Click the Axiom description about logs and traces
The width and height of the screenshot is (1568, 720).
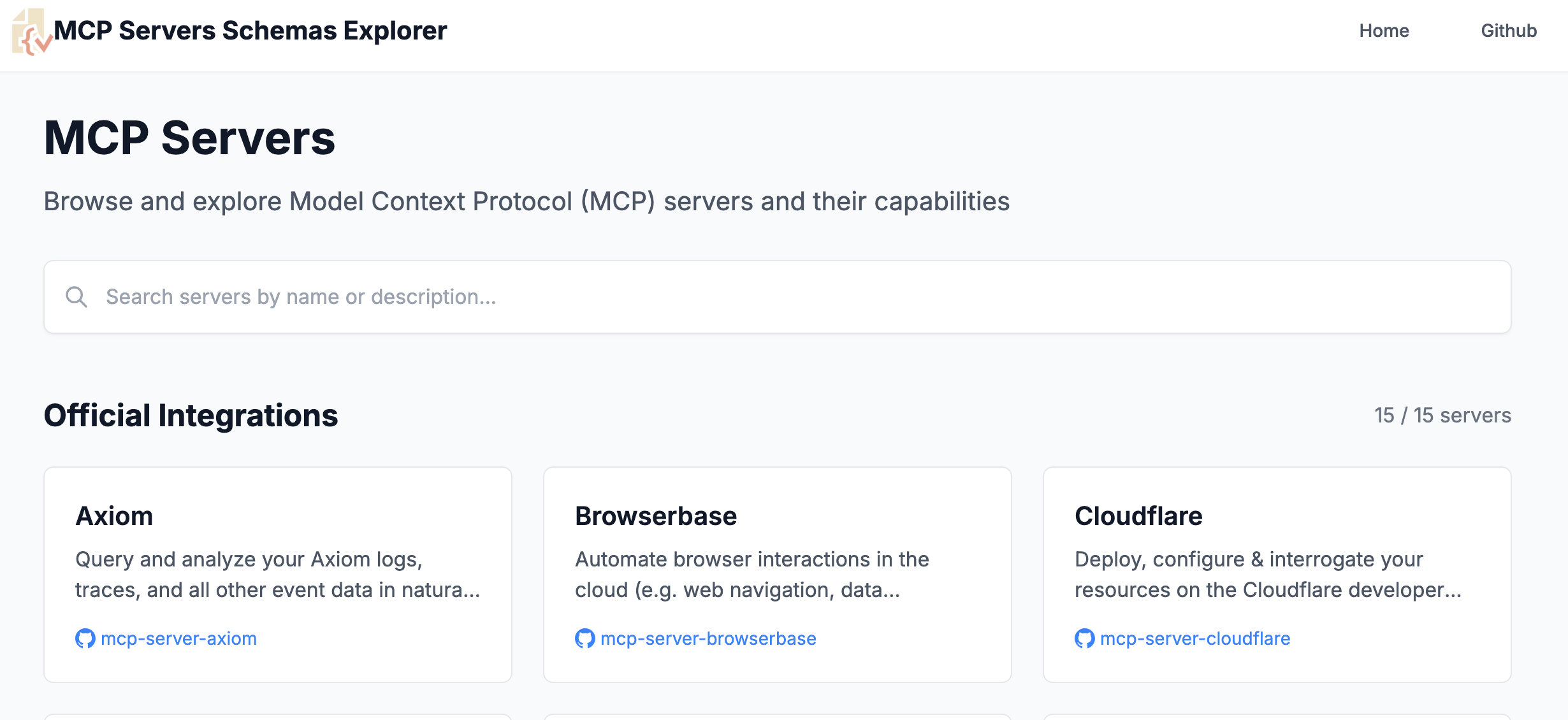tap(278, 575)
